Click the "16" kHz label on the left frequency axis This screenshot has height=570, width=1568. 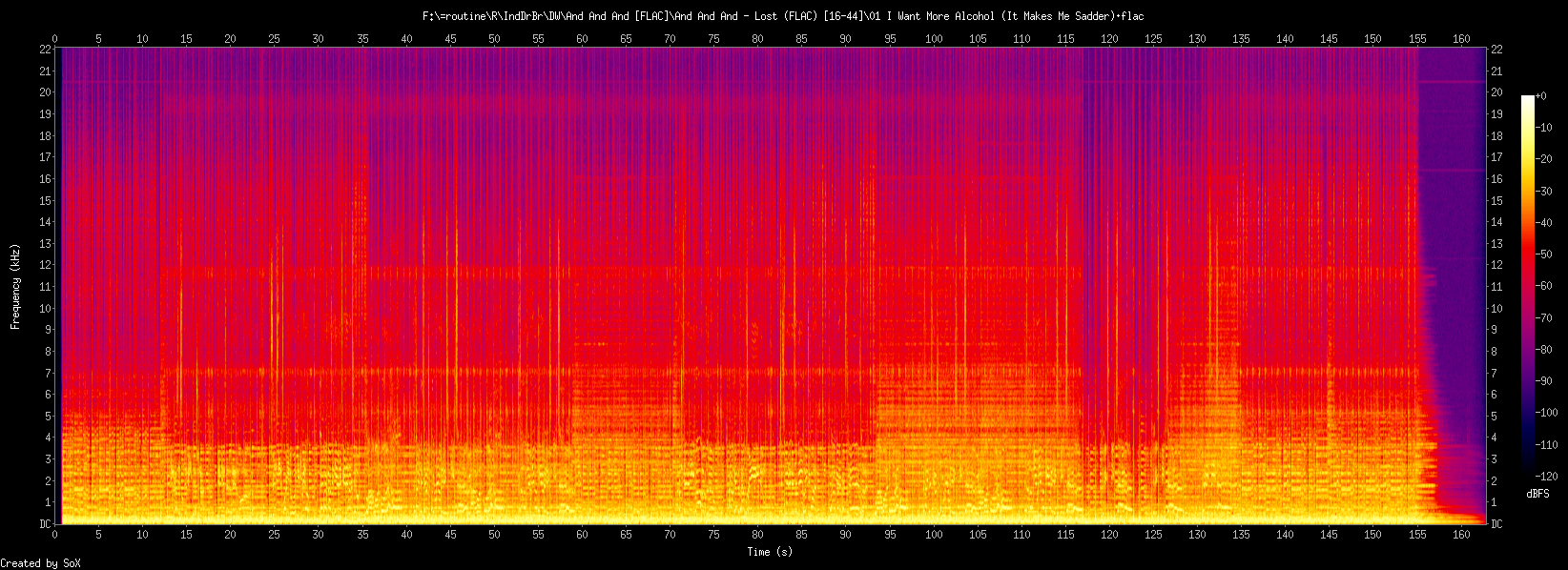(45, 178)
